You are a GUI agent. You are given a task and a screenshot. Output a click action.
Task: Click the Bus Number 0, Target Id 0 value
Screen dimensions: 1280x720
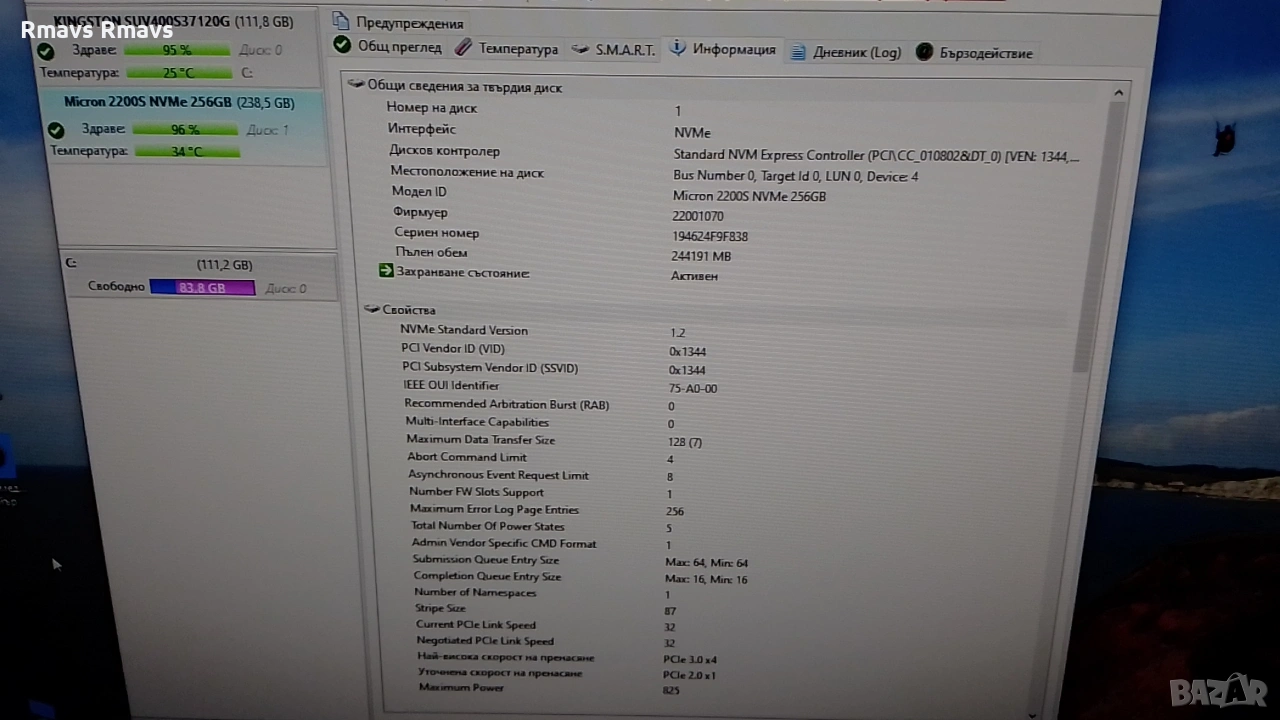796,176
